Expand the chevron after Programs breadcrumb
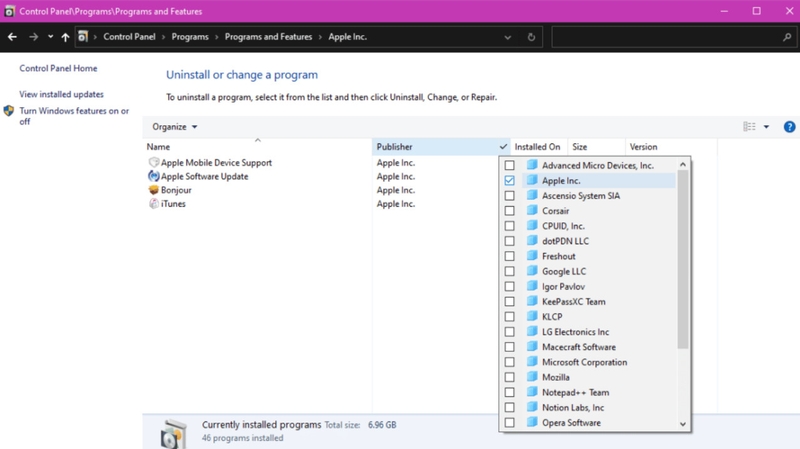 pos(217,37)
